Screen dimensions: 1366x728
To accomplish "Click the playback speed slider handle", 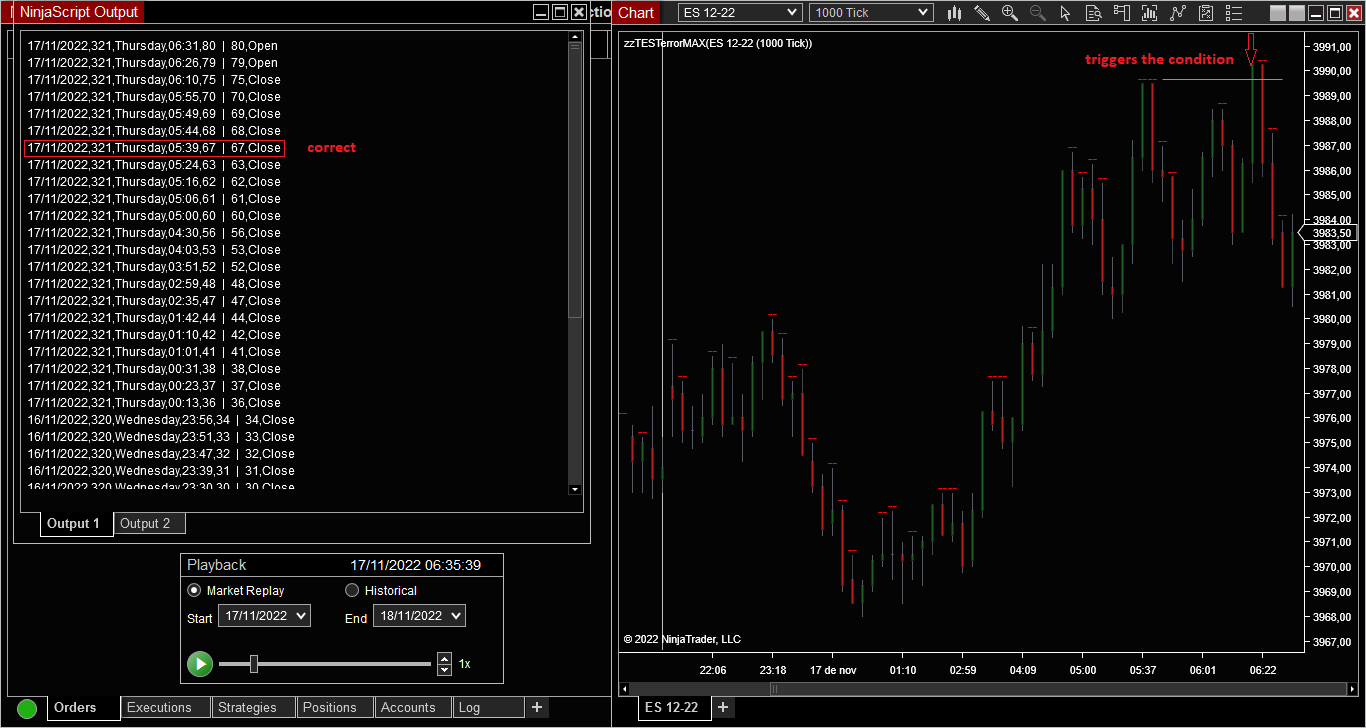I will 254,663.
